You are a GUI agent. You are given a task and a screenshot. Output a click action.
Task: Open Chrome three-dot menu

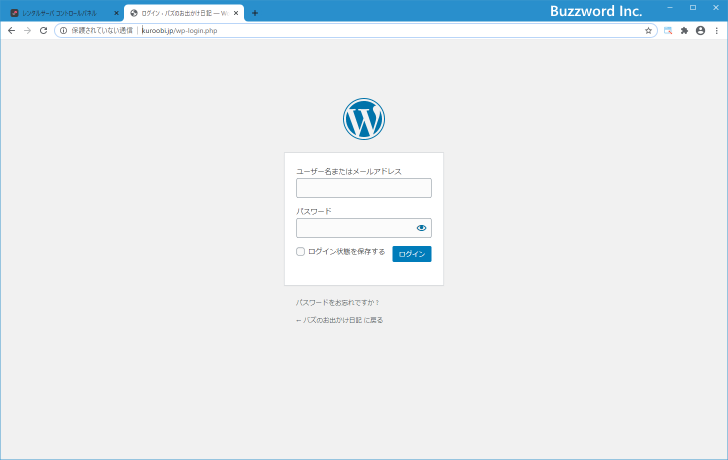[716, 31]
